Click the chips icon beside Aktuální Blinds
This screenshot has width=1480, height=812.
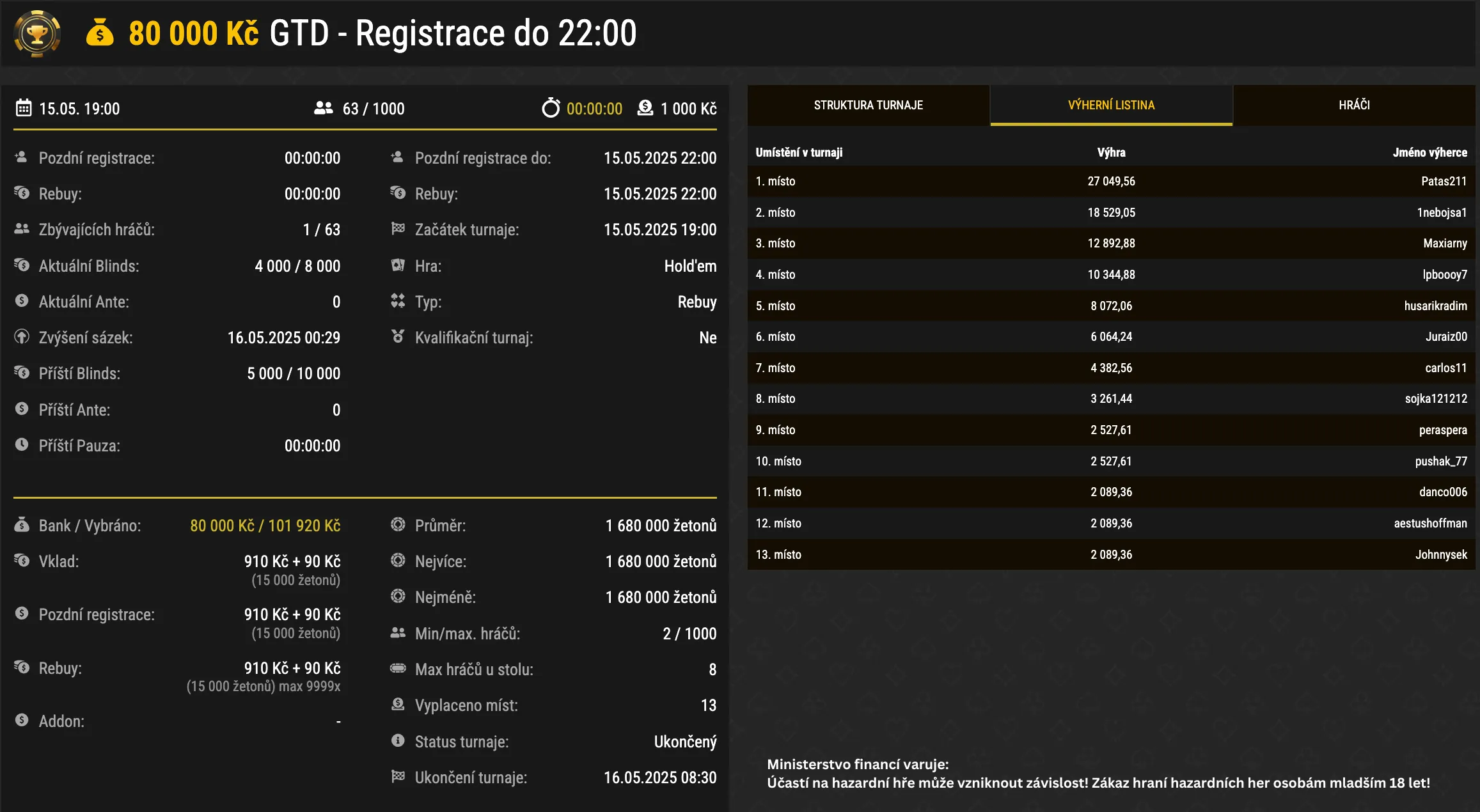pos(21,265)
